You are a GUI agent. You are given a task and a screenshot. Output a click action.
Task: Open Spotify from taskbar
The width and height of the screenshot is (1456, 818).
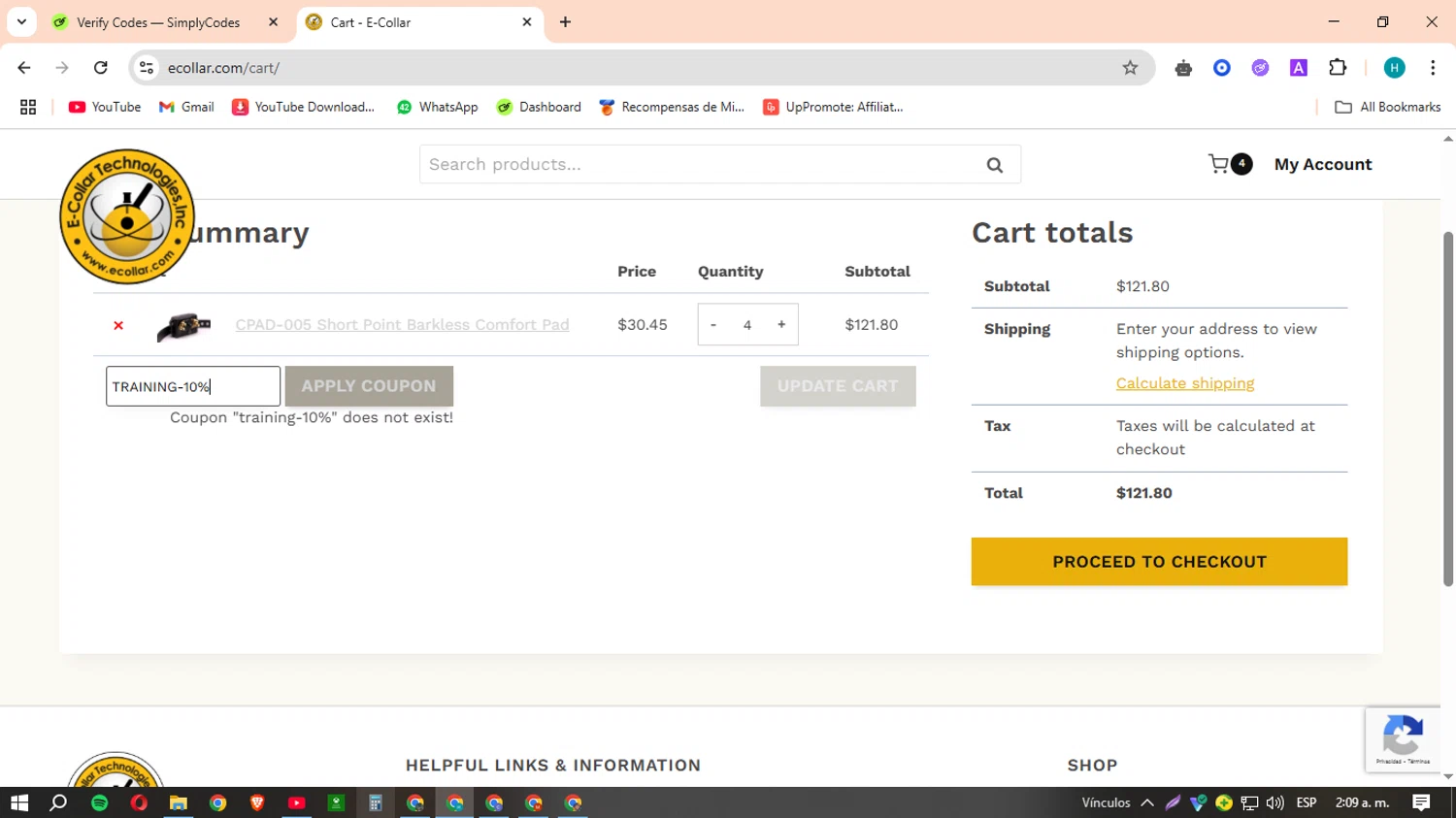(100, 802)
